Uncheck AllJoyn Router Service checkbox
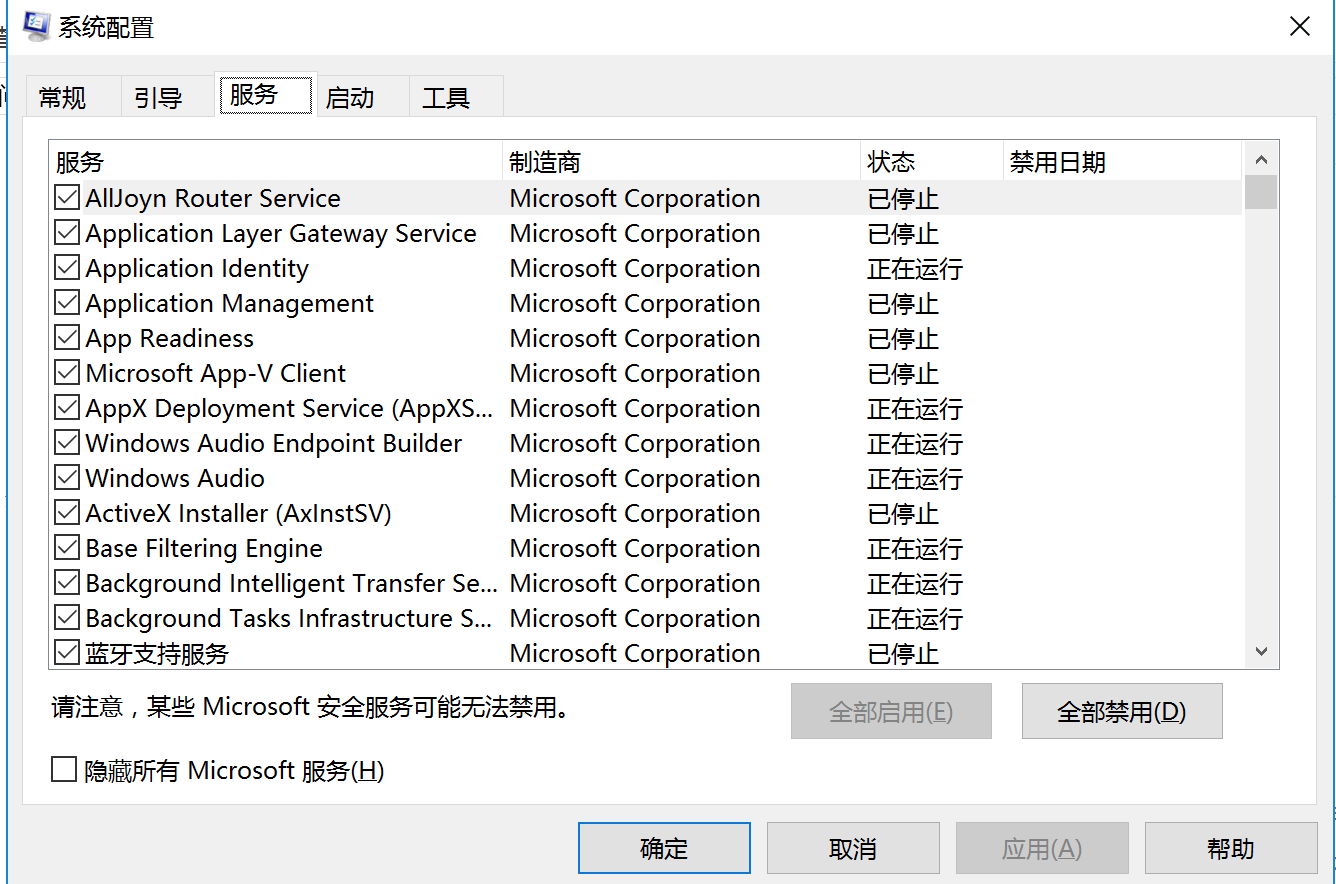Screen dimensions: 1336x884 click(x=67, y=198)
